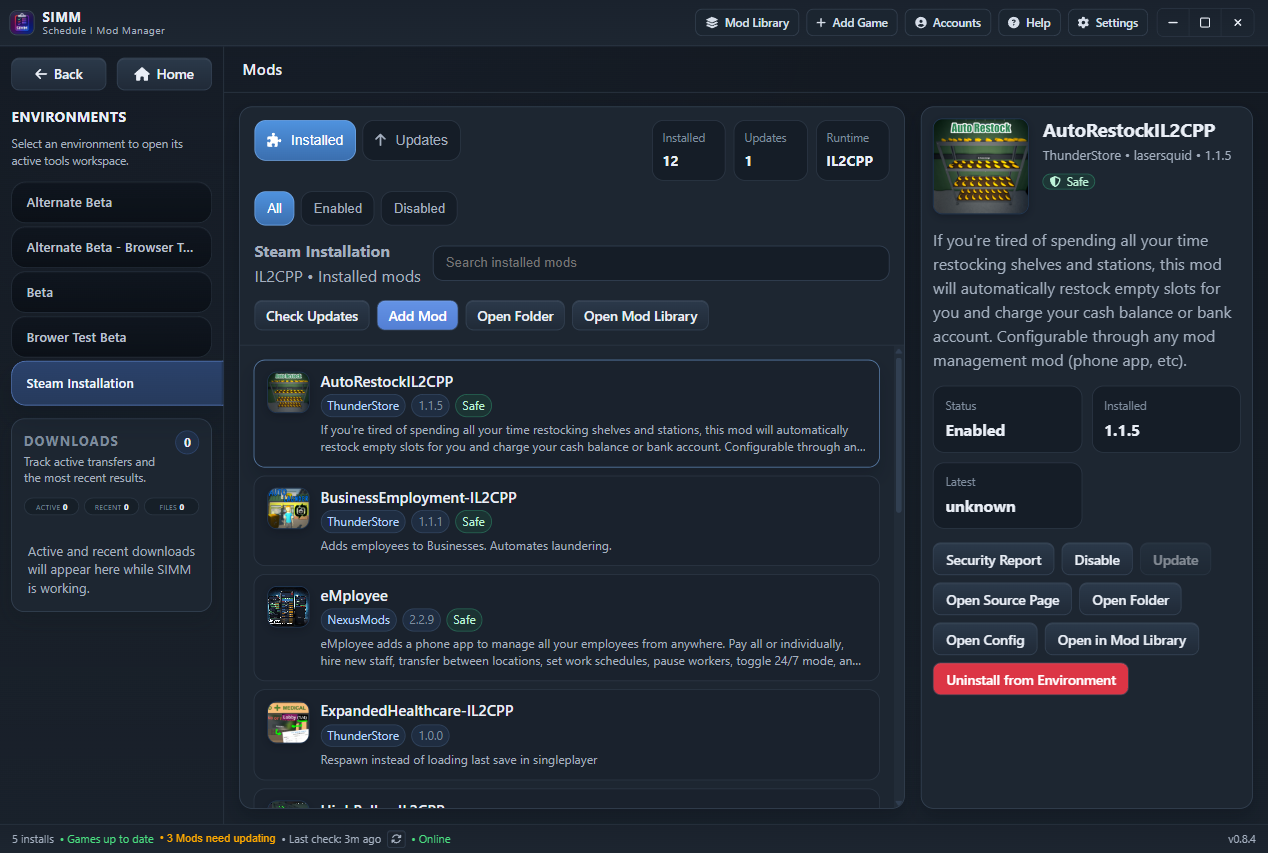This screenshot has height=853, width=1268.
Task: Click the FILES 0 downloads chip
Action: (x=172, y=507)
